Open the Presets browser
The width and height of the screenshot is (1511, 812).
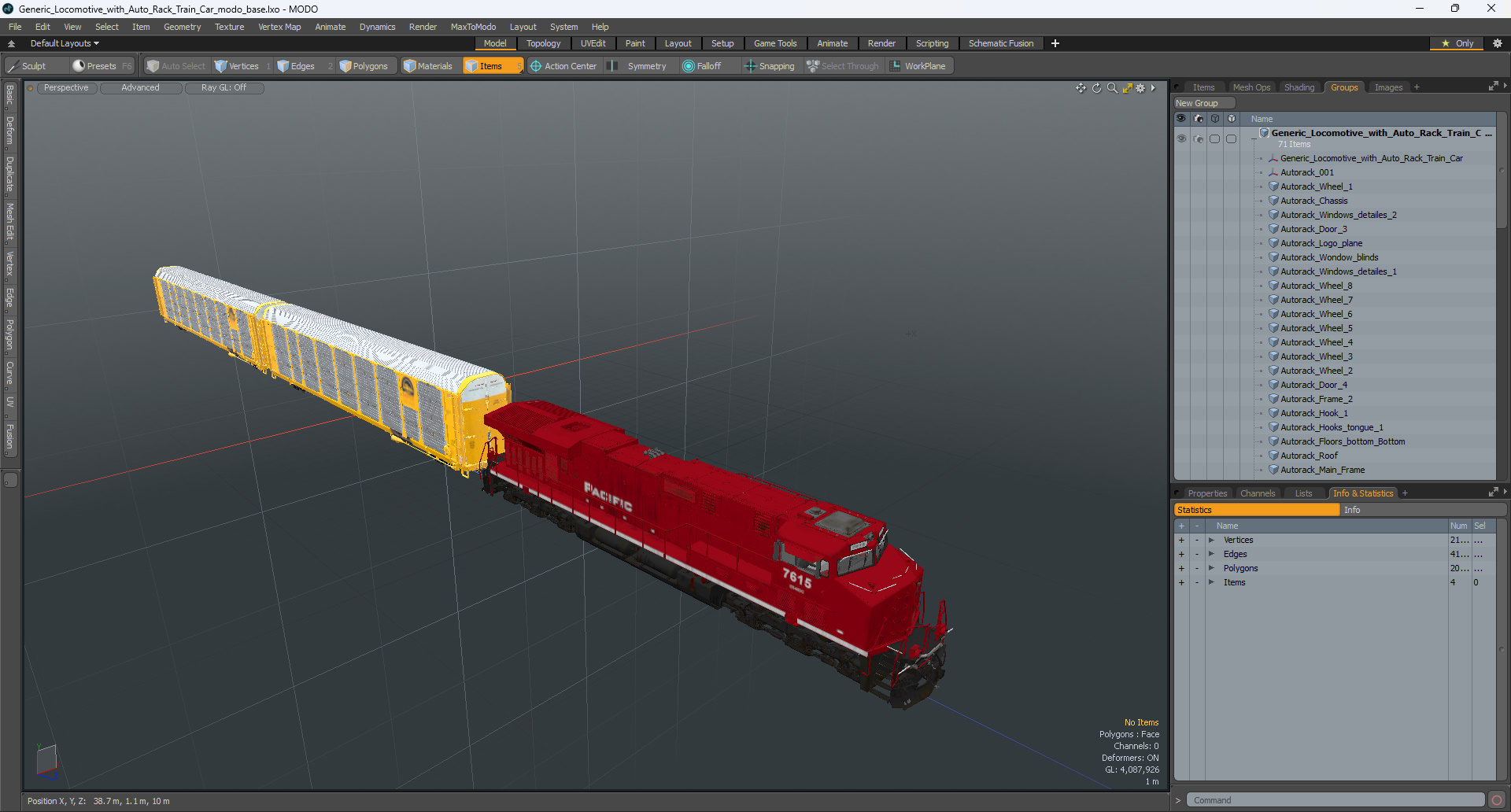pos(102,66)
